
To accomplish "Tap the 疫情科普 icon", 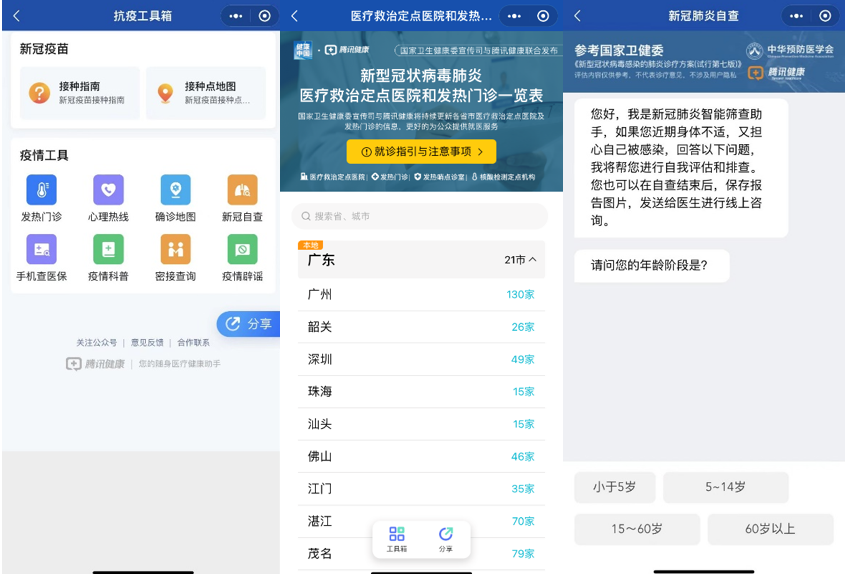I will [x=108, y=249].
